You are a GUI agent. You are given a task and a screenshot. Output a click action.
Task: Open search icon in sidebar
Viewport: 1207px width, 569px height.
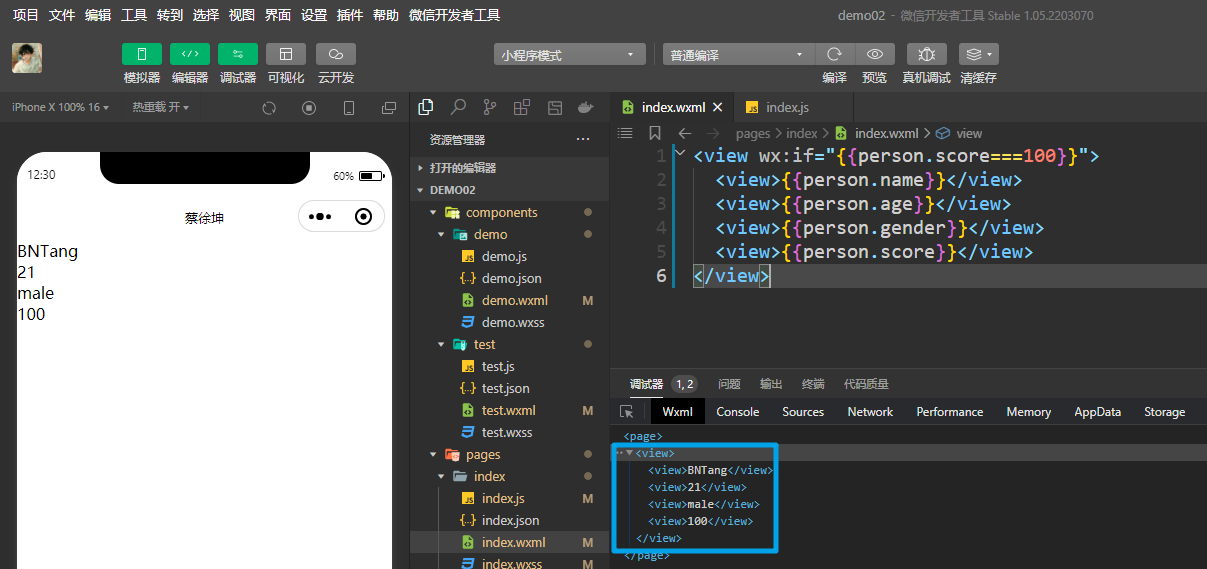pyautogui.click(x=458, y=107)
